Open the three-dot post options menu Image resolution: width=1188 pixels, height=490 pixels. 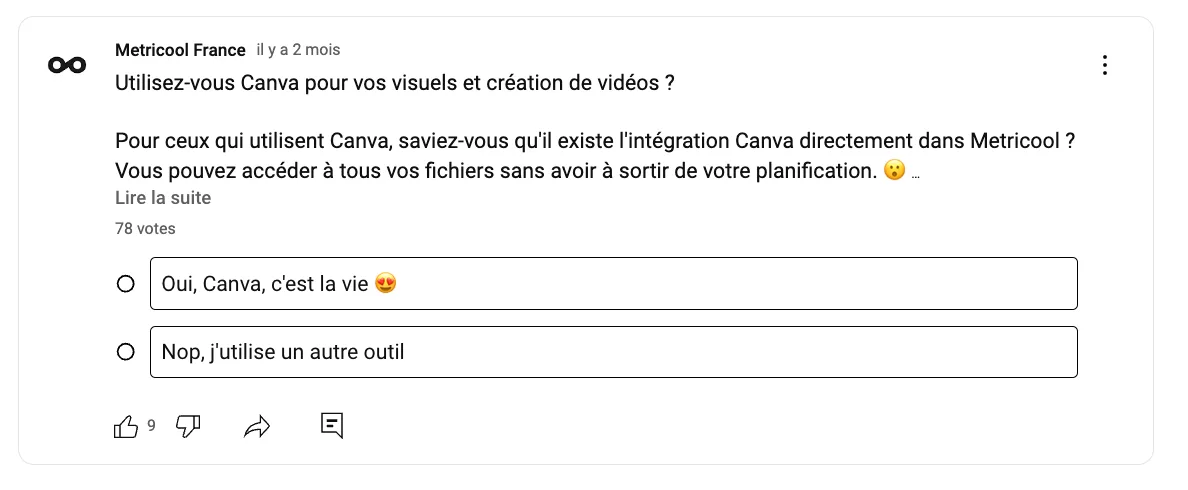coord(1104,66)
